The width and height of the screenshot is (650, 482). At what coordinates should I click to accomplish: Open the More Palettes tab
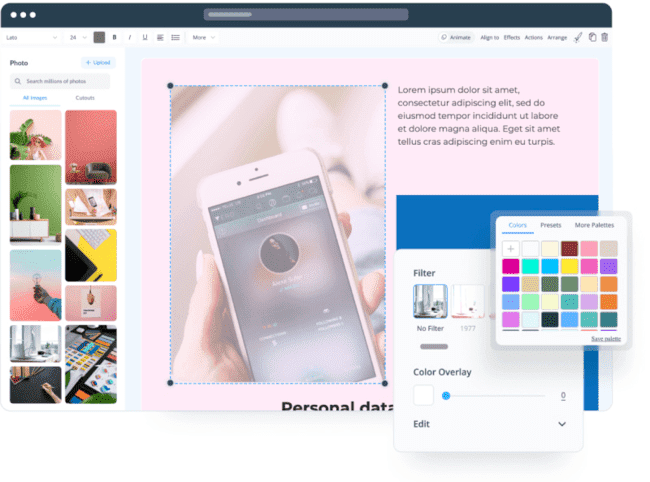pos(594,225)
